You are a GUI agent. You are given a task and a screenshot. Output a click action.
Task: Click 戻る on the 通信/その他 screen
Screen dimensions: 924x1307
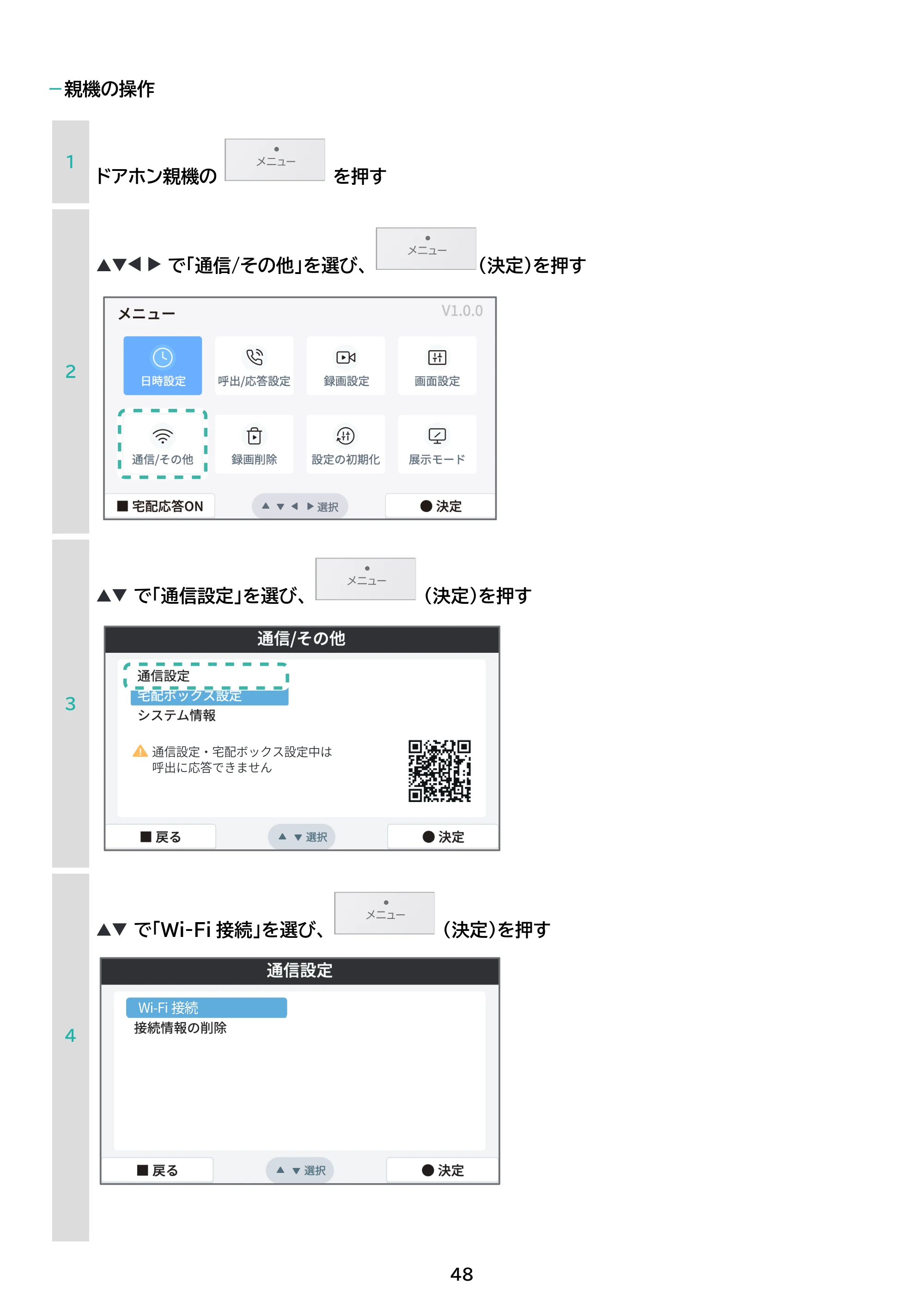(x=161, y=837)
